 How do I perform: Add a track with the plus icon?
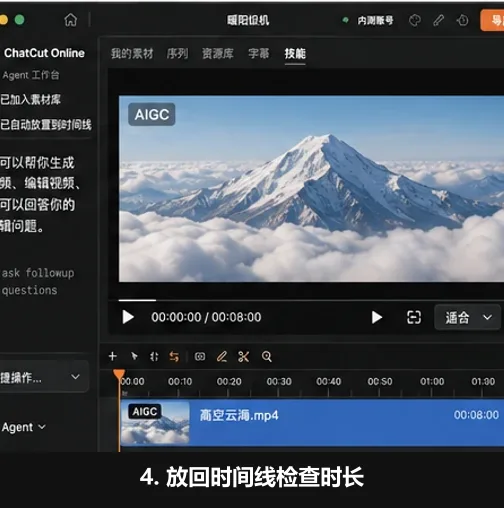[x=113, y=356]
